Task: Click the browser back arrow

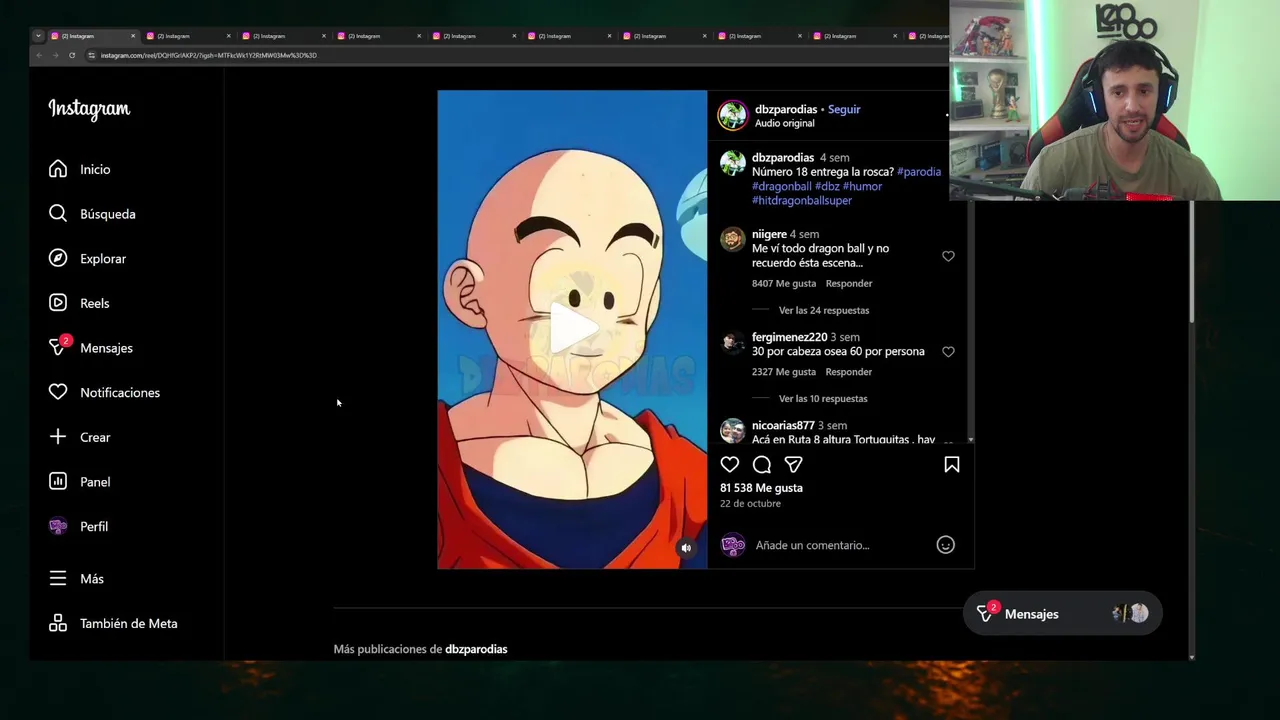Action: [39, 55]
